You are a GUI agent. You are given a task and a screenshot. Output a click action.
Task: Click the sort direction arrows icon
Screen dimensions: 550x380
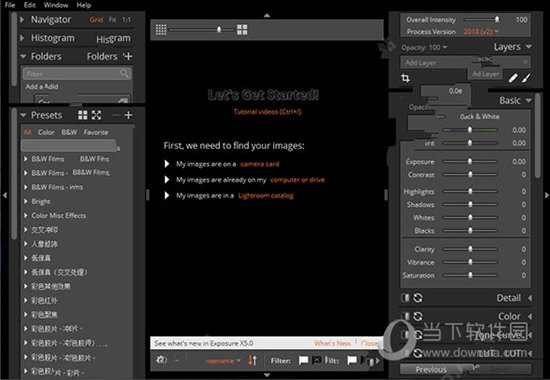pyautogui.click(x=253, y=360)
